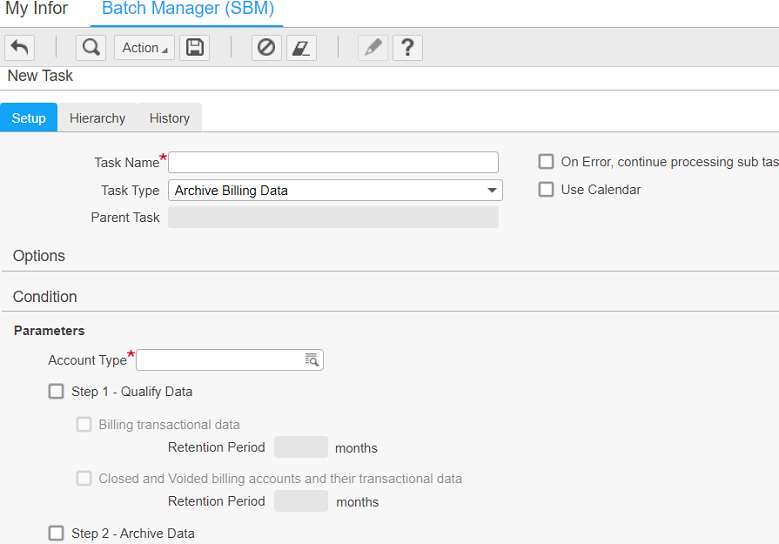Open the Action dropdown menu
The width and height of the screenshot is (779, 544).
145,48
